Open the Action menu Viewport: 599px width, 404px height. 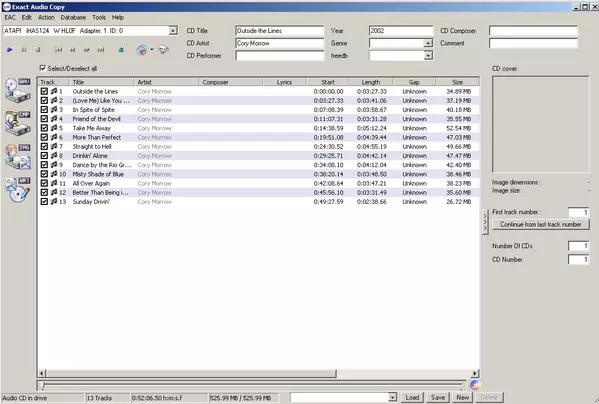tap(46, 17)
